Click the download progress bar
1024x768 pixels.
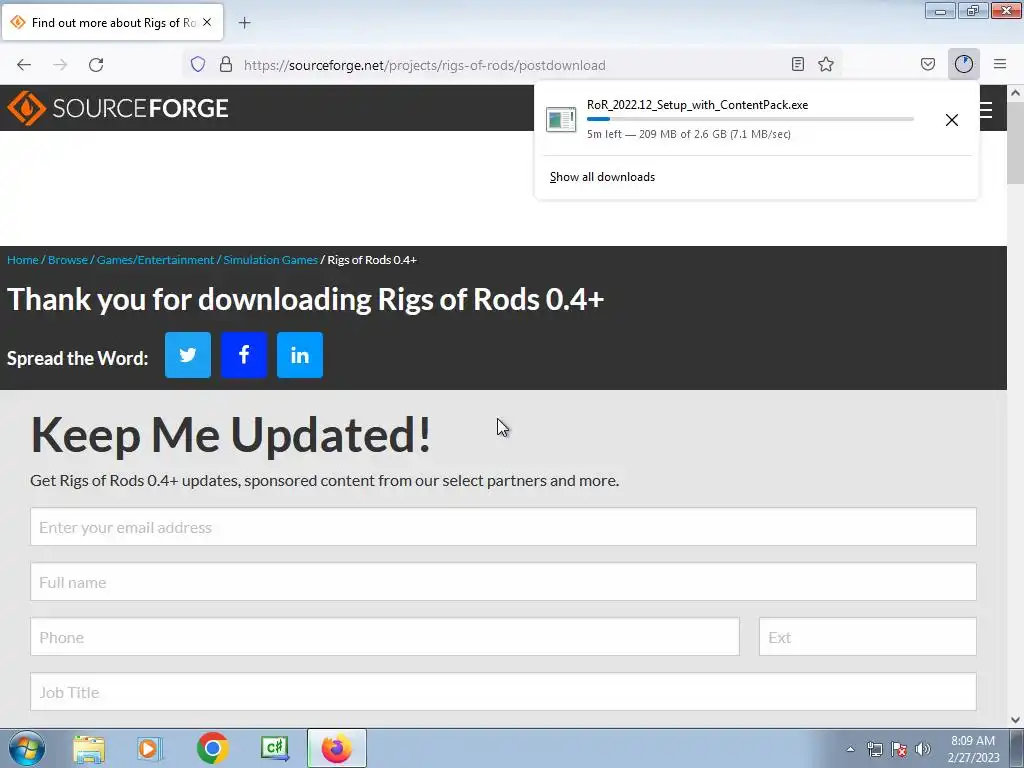click(x=750, y=119)
